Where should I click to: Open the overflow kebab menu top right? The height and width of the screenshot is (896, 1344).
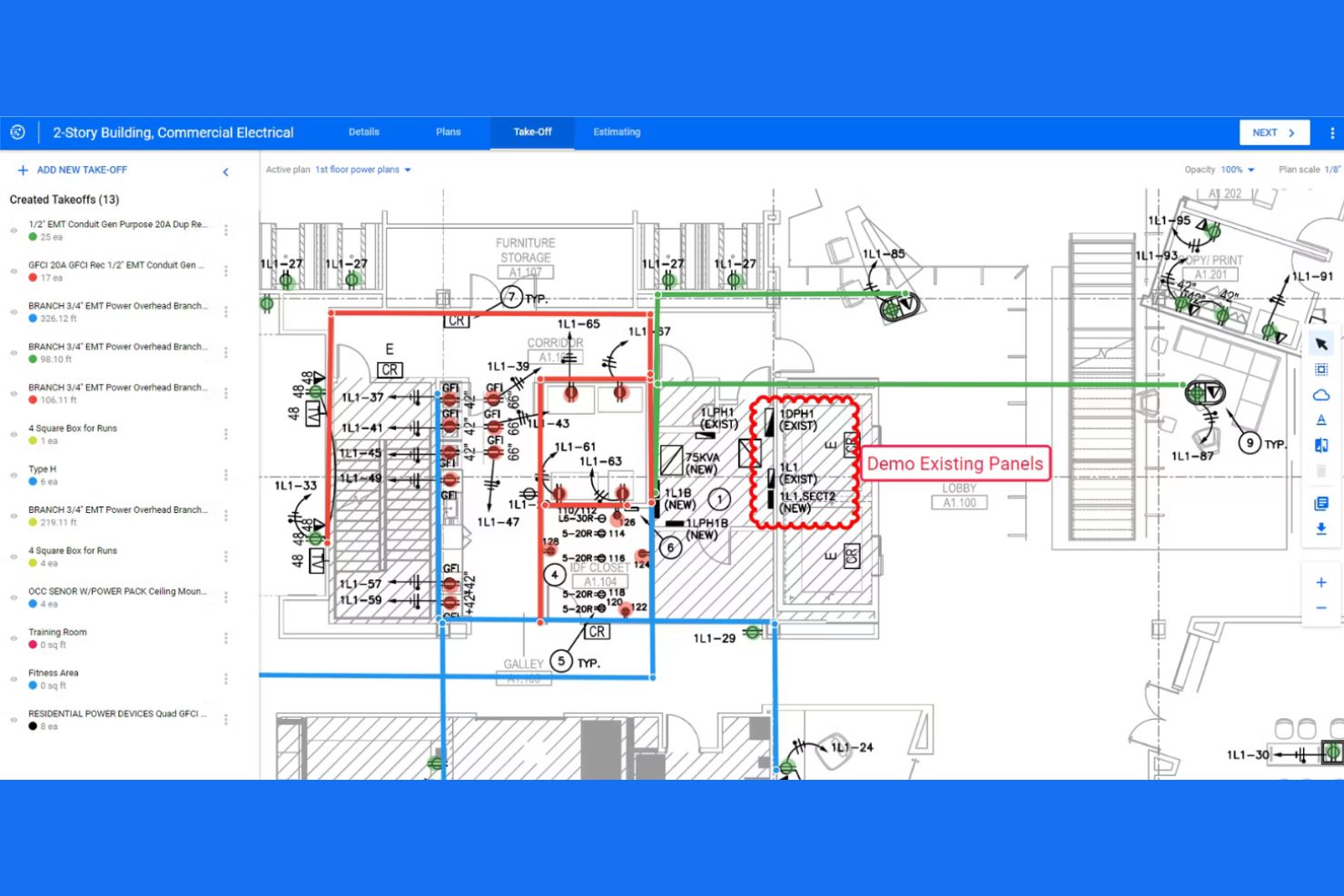click(x=1331, y=133)
